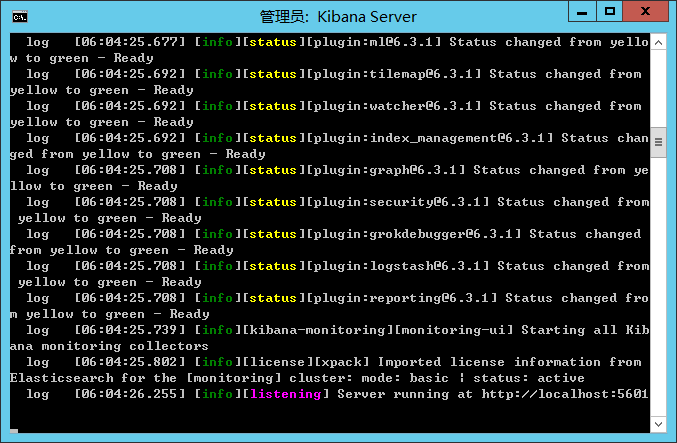Maximize the Kibana Server window

click(610, 11)
